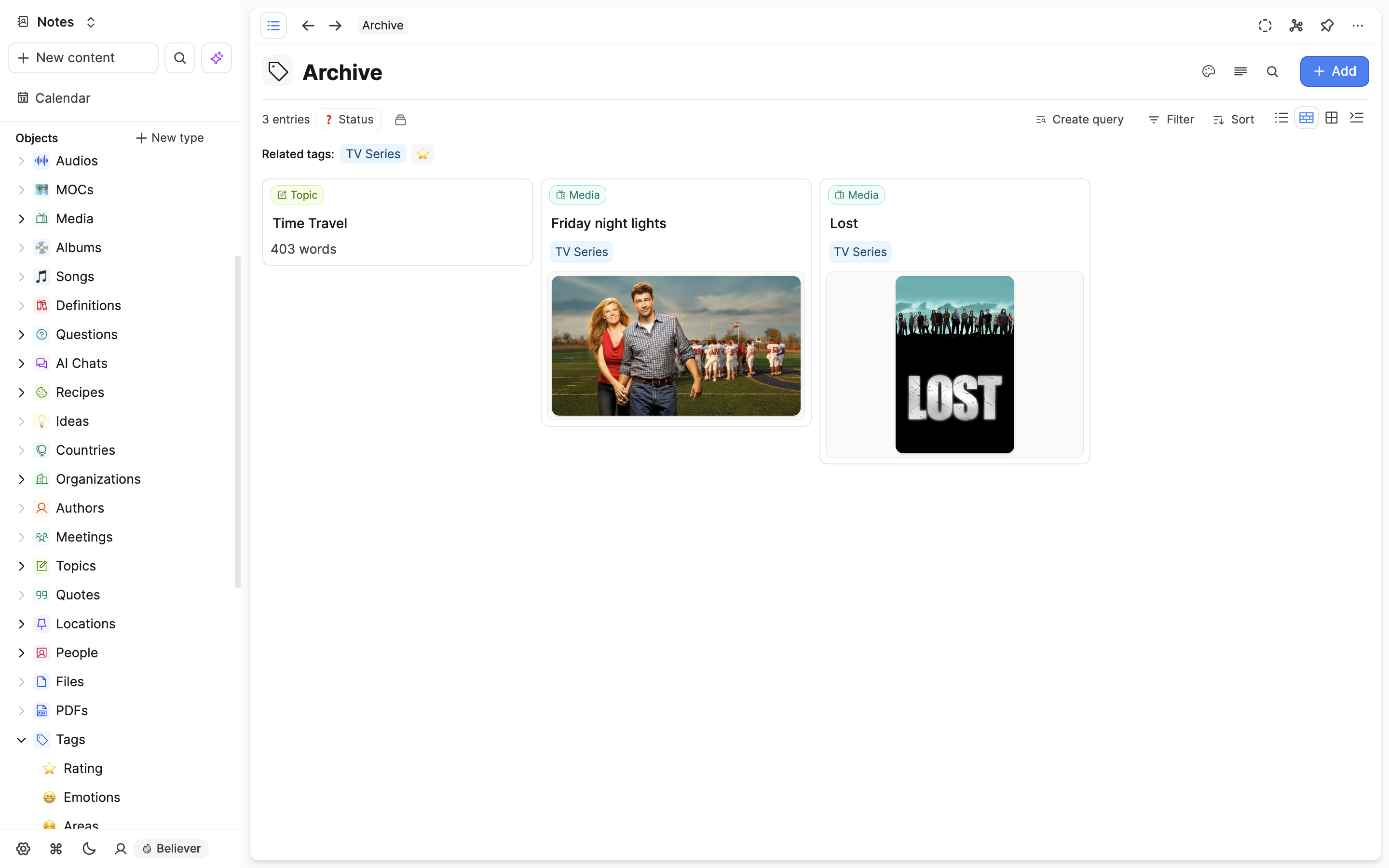Open Songs in the sidebar
Screen dimensions: 1389x868
pos(75,277)
